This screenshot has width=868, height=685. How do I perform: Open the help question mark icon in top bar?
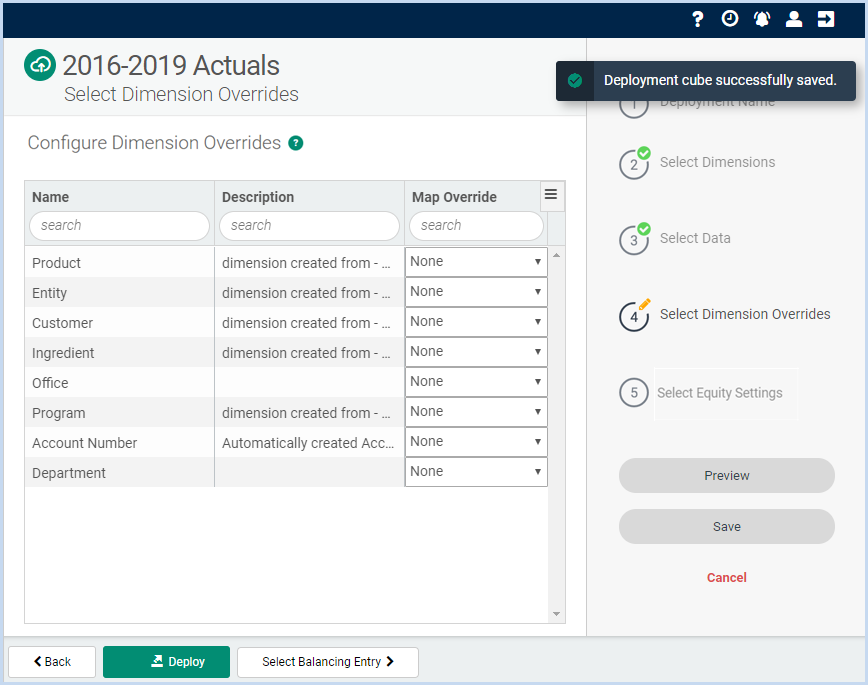(x=698, y=19)
